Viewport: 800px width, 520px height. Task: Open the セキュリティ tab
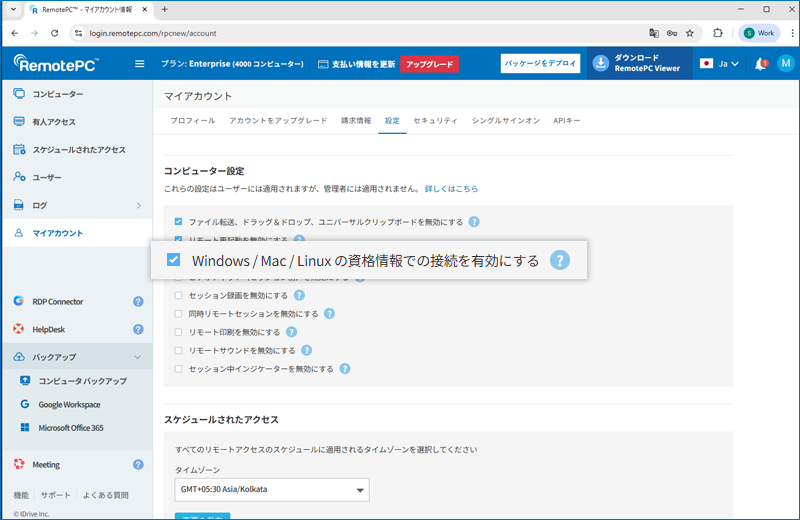(x=435, y=120)
